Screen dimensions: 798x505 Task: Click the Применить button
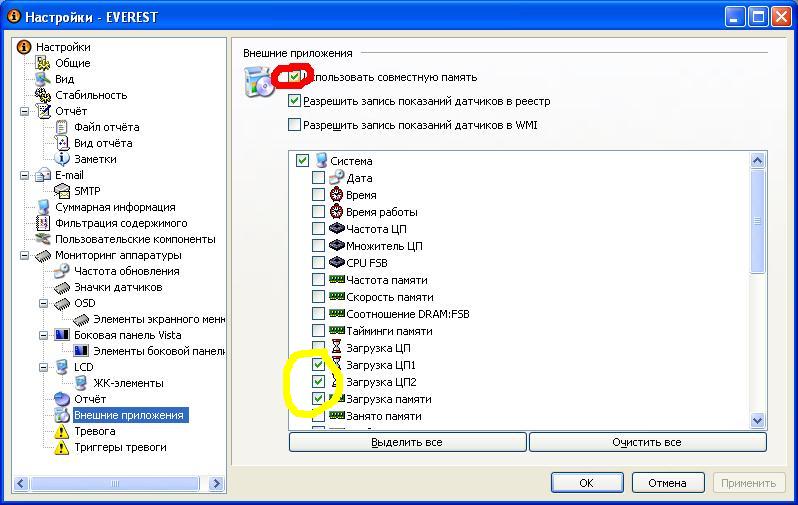[749, 483]
